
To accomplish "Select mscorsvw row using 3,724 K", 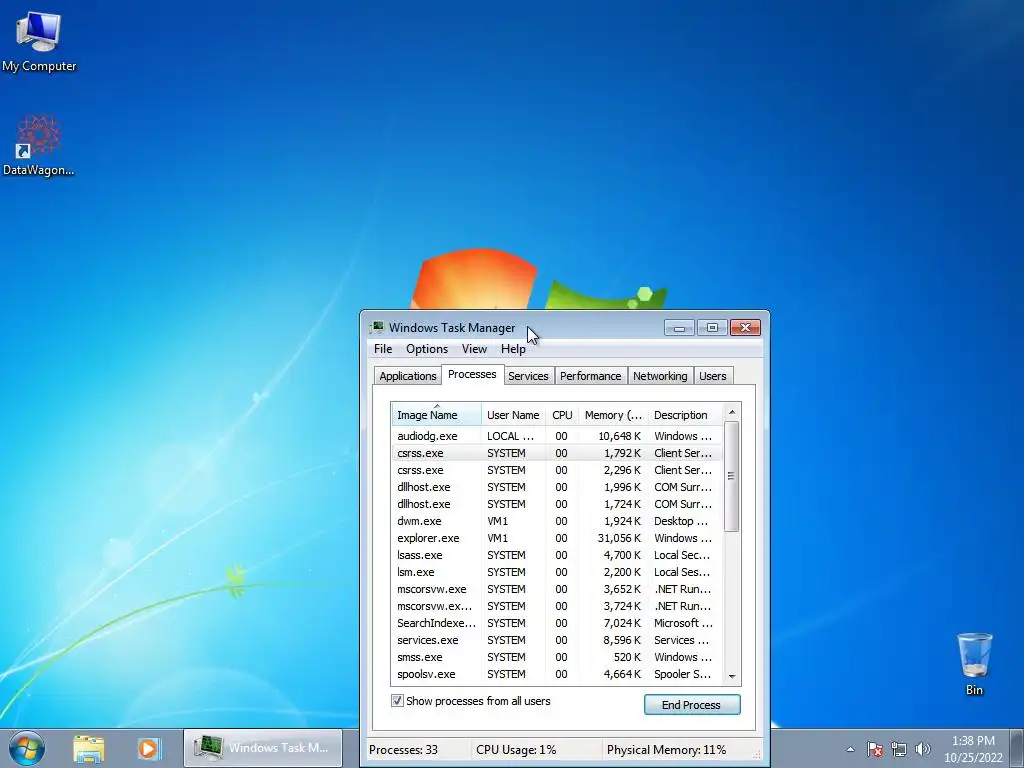I will (557, 605).
